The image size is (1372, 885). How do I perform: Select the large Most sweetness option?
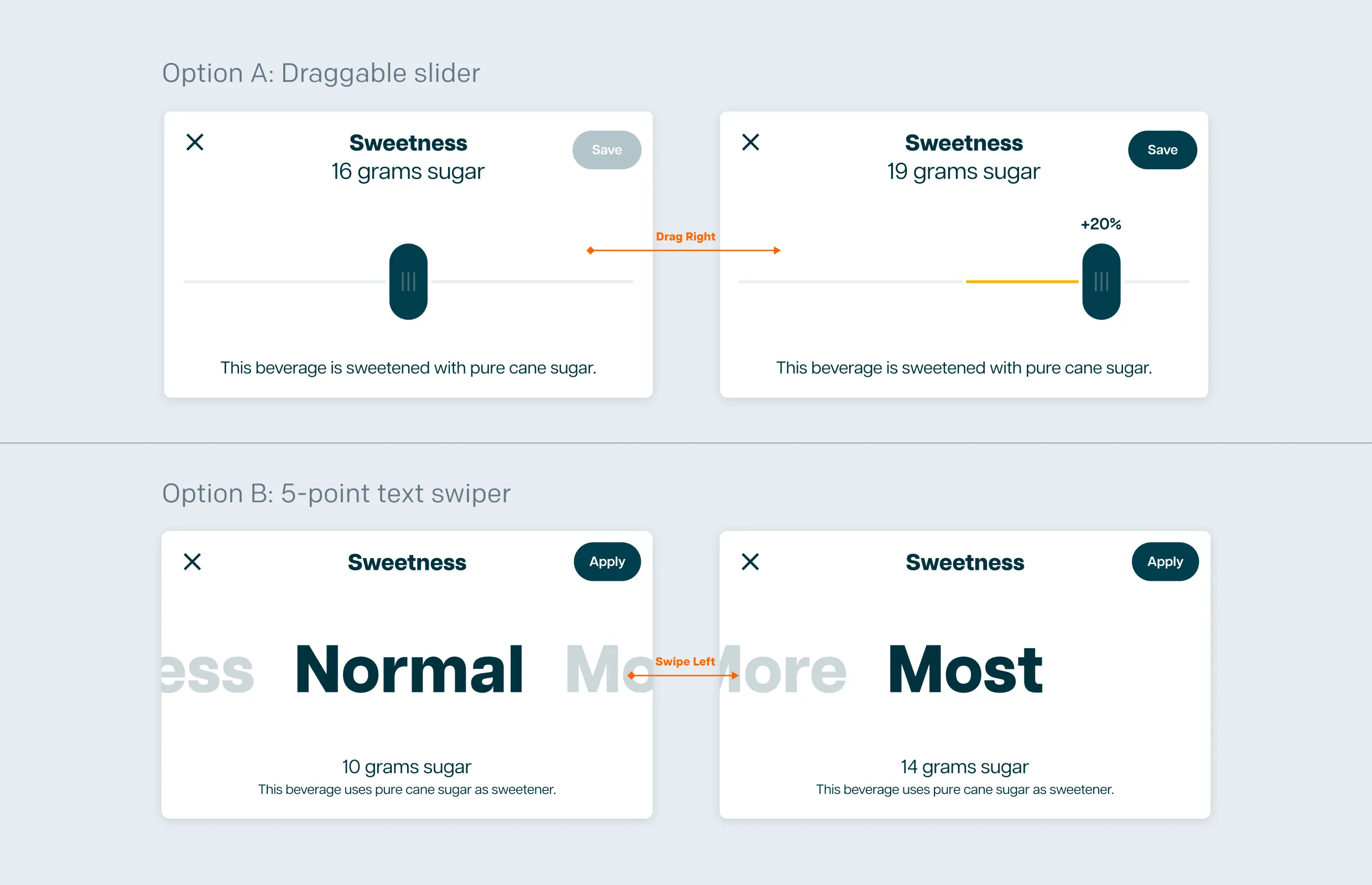(965, 669)
